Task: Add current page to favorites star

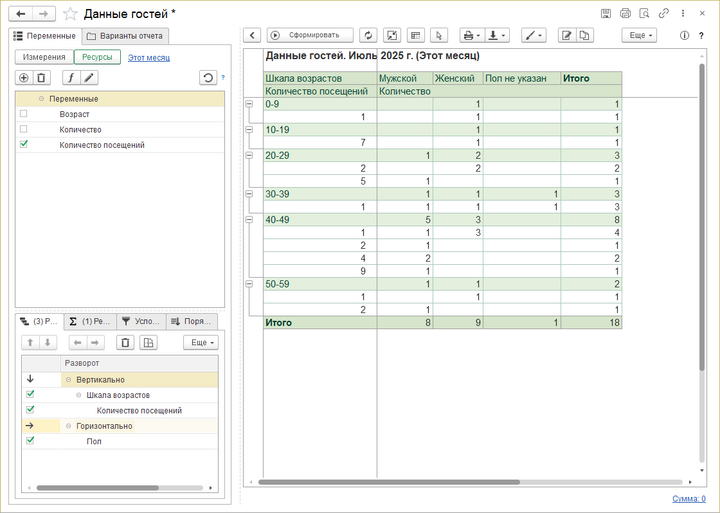Action: pos(69,13)
